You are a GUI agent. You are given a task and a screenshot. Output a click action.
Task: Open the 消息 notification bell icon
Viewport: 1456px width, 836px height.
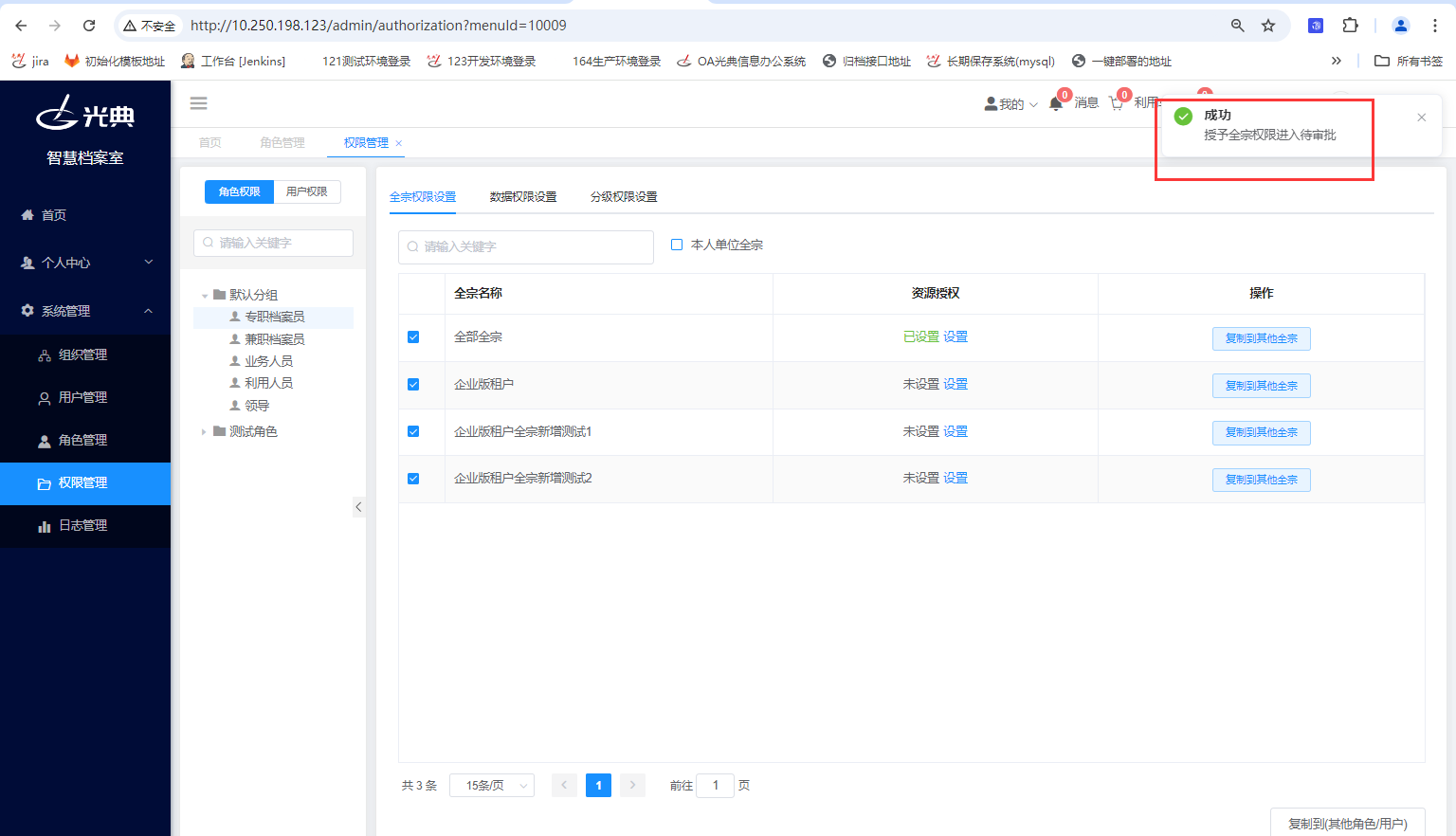(x=1056, y=103)
